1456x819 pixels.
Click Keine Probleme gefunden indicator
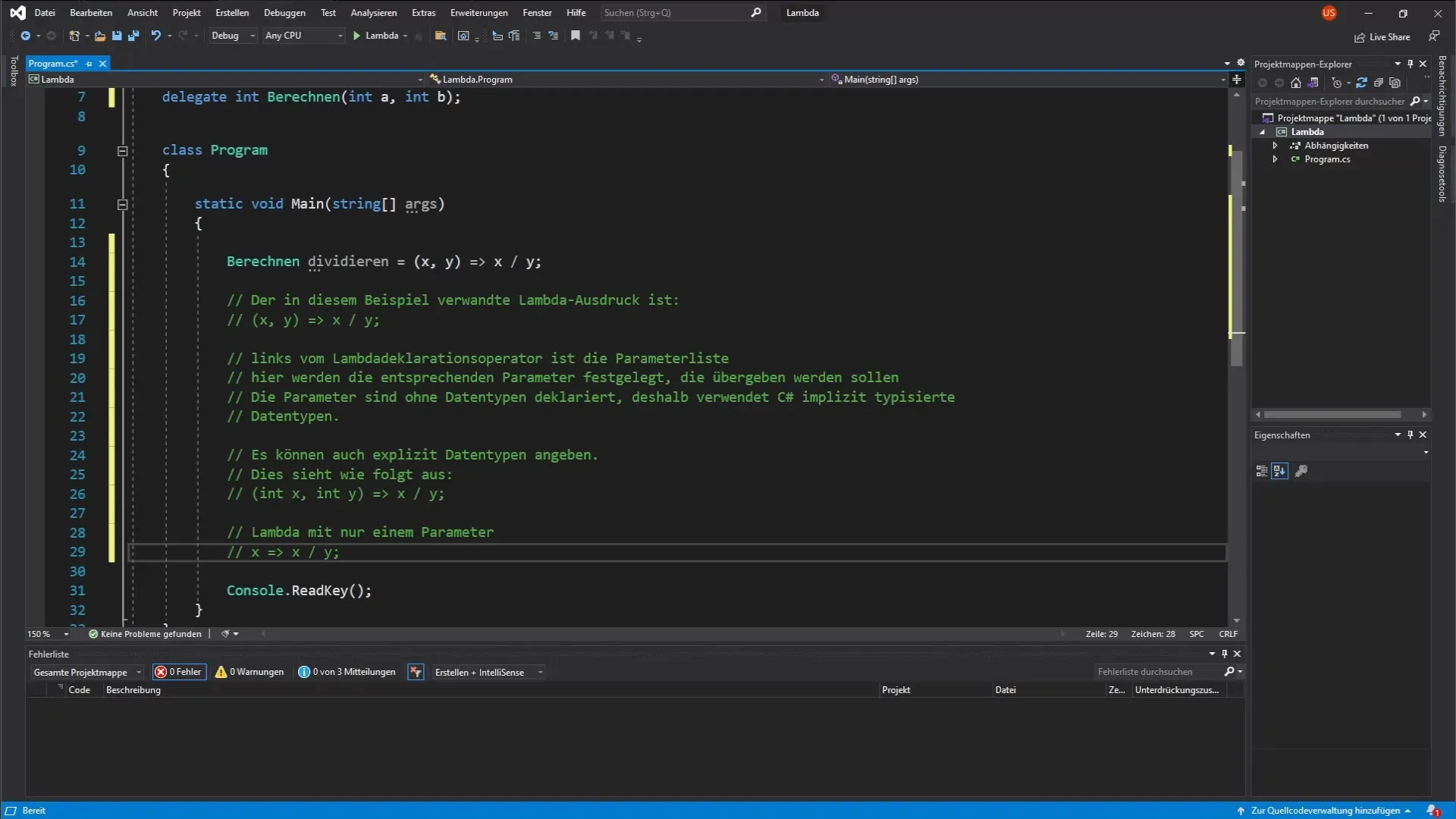click(146, 634)
